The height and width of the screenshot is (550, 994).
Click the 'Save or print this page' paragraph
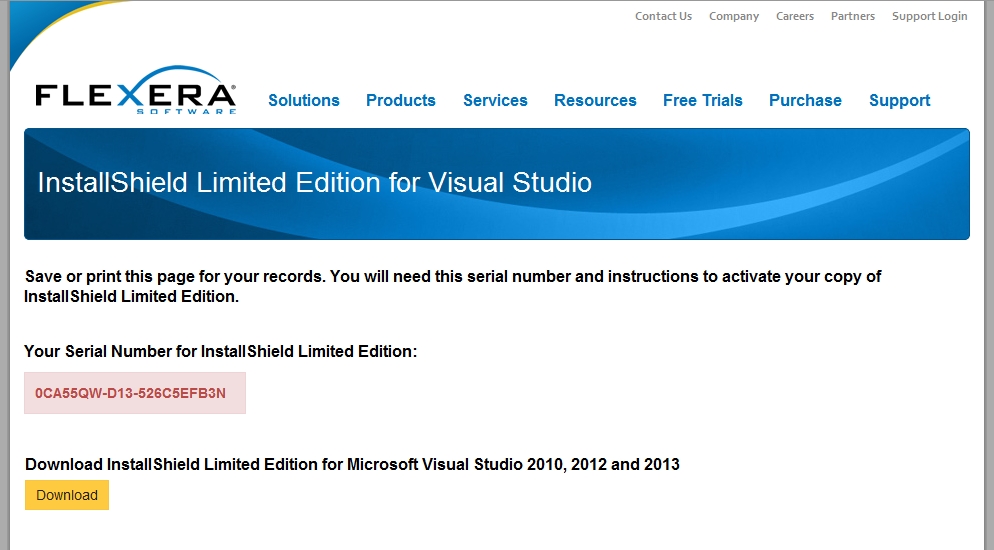(x=453, y=286)
